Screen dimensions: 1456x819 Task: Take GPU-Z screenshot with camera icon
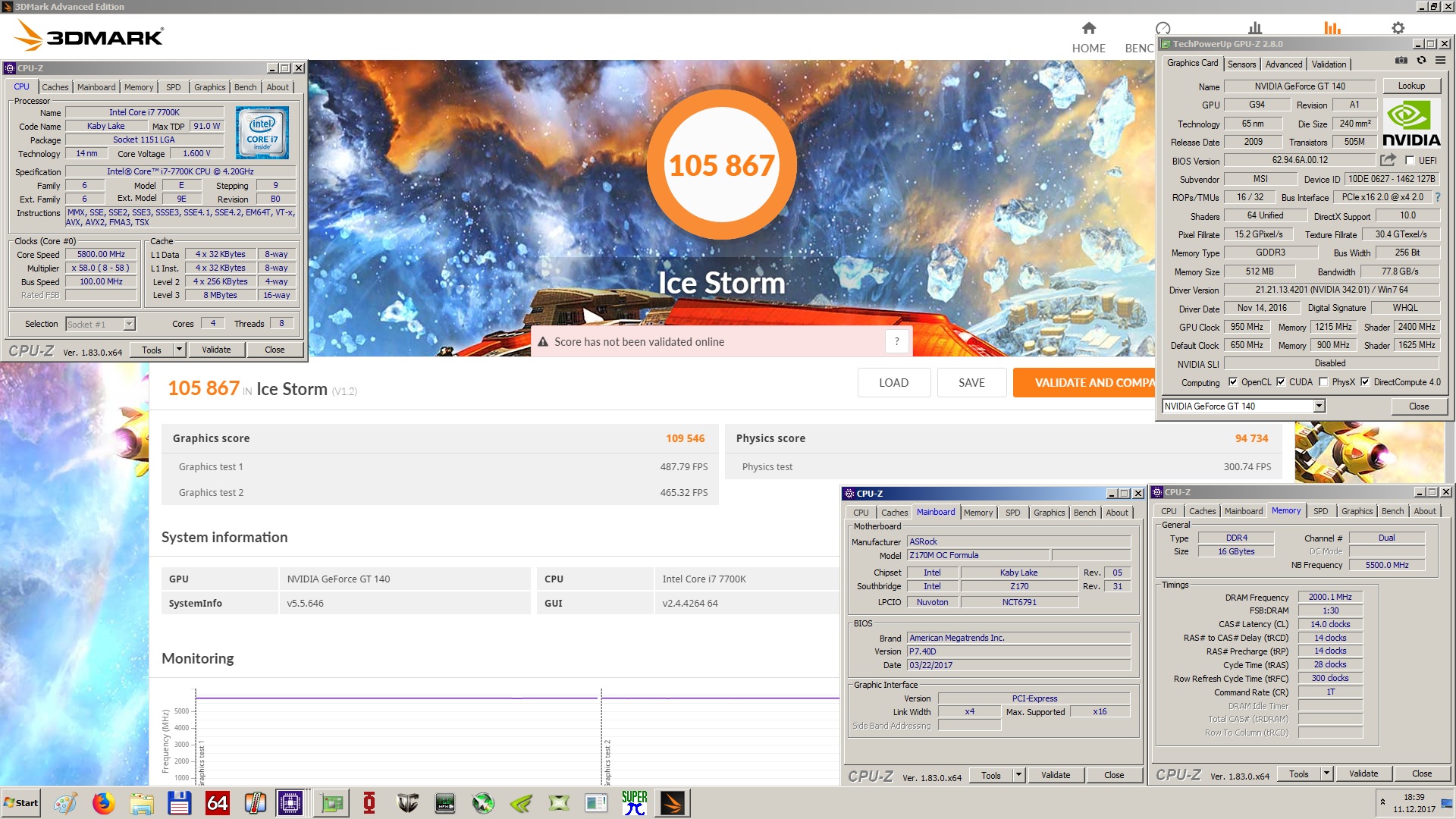(1401, 61)
